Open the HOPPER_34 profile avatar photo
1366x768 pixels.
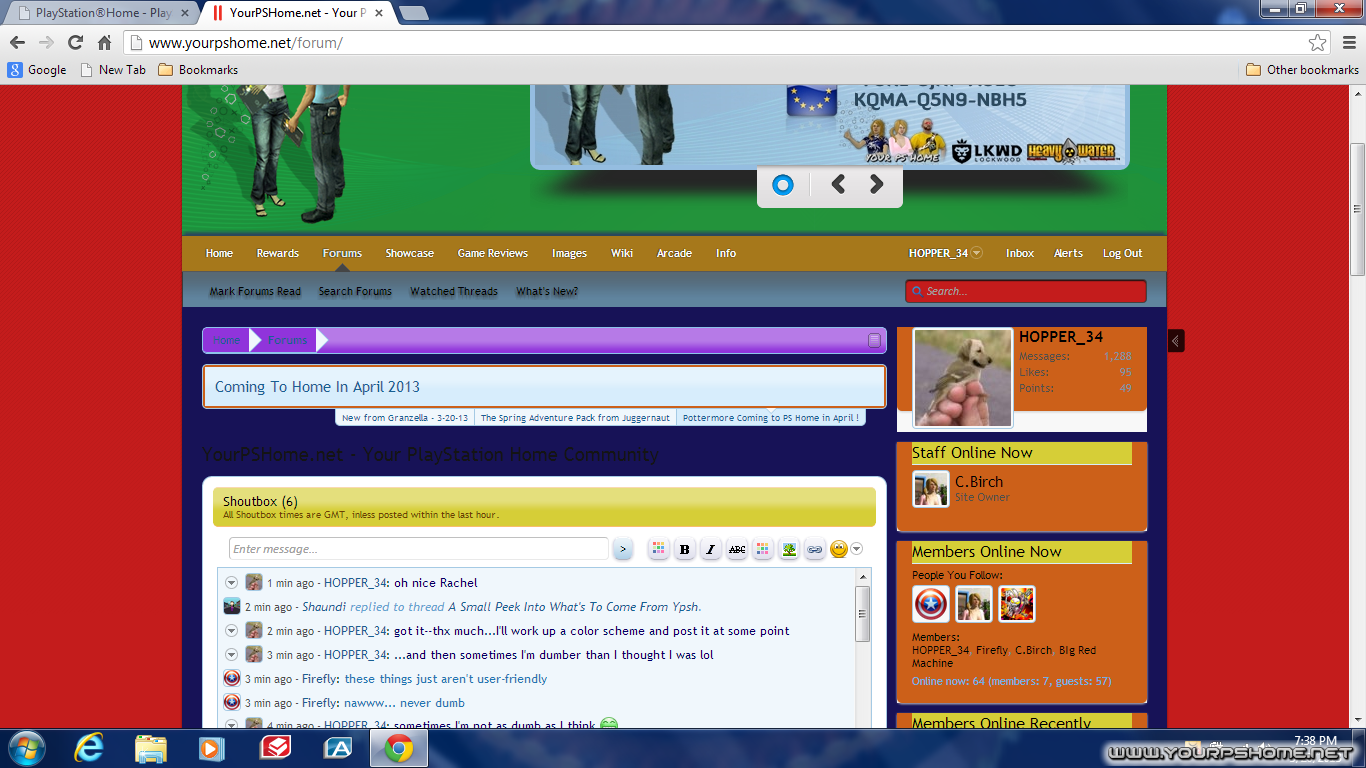[963, 378]
